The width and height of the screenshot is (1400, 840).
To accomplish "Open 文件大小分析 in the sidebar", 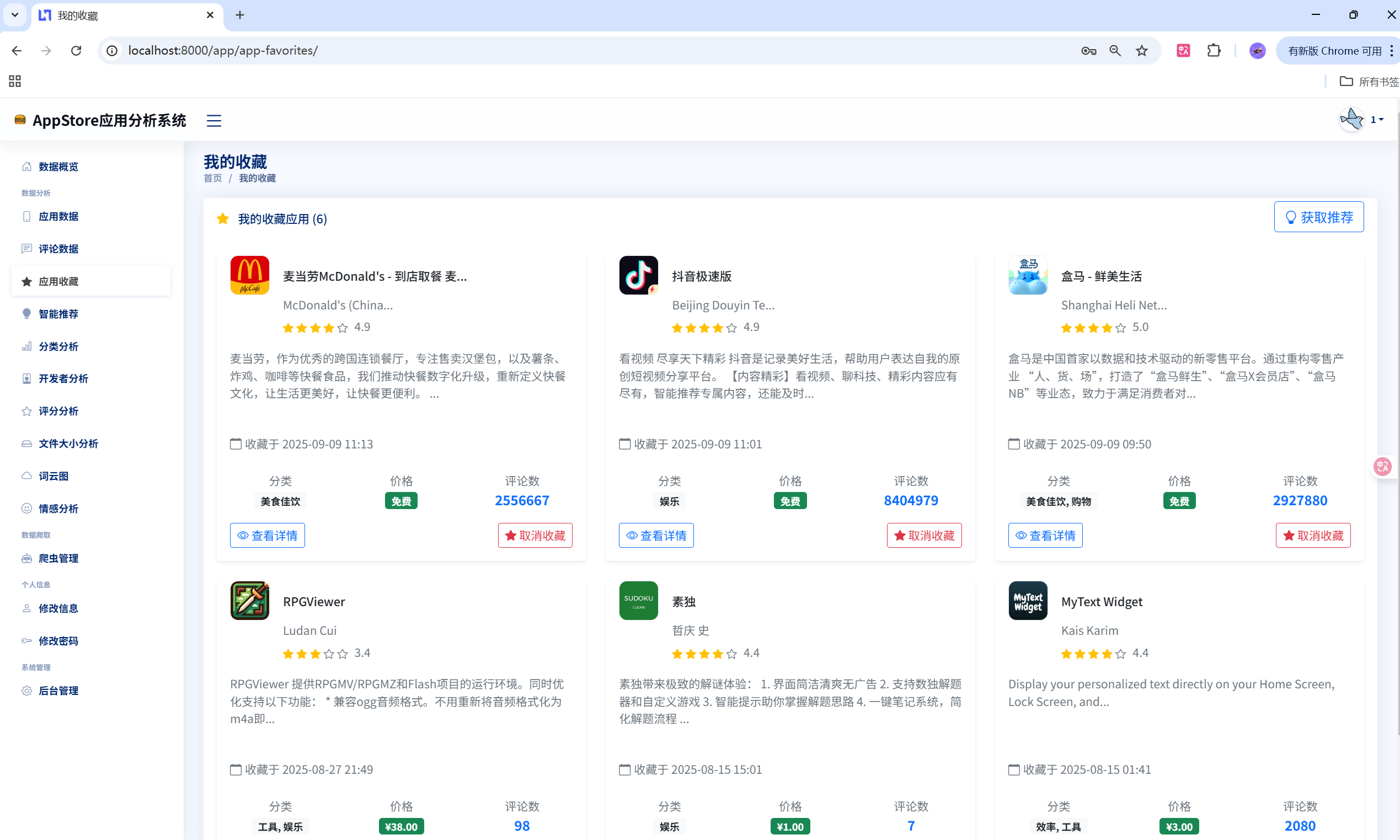I will tap(90, 443).
